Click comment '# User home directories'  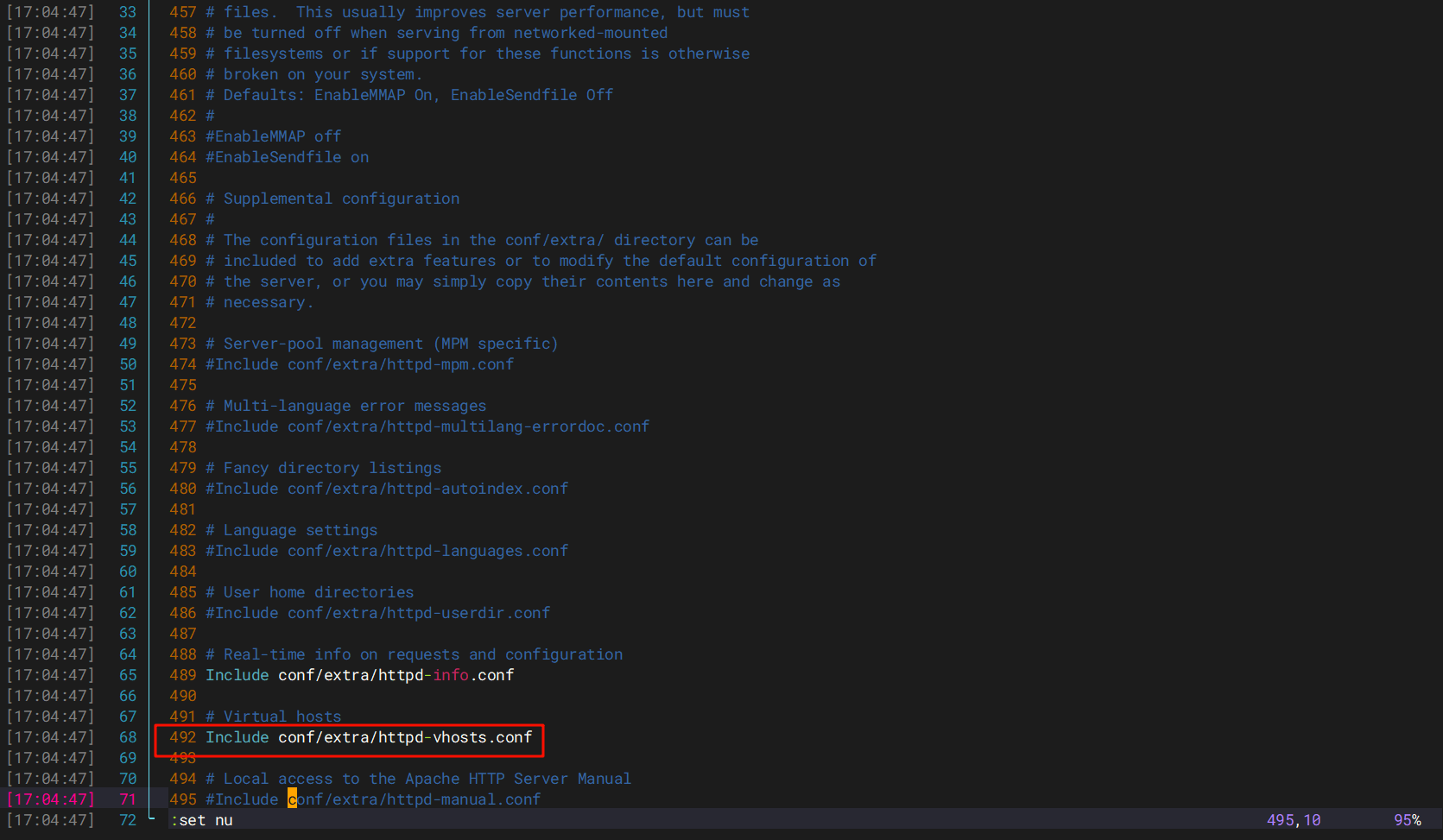pos(310,592)
